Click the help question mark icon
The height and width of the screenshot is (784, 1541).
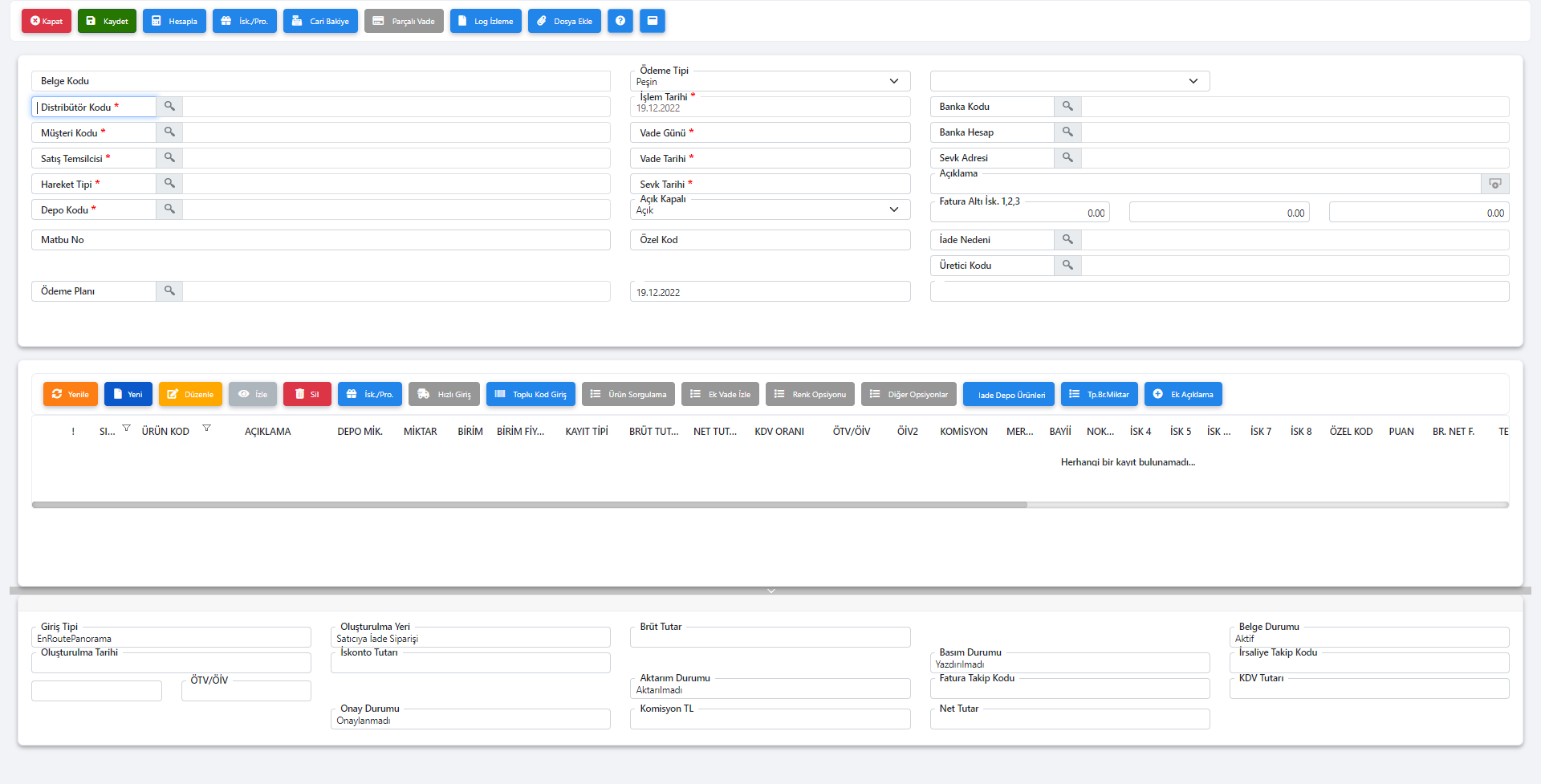point(620,21)
